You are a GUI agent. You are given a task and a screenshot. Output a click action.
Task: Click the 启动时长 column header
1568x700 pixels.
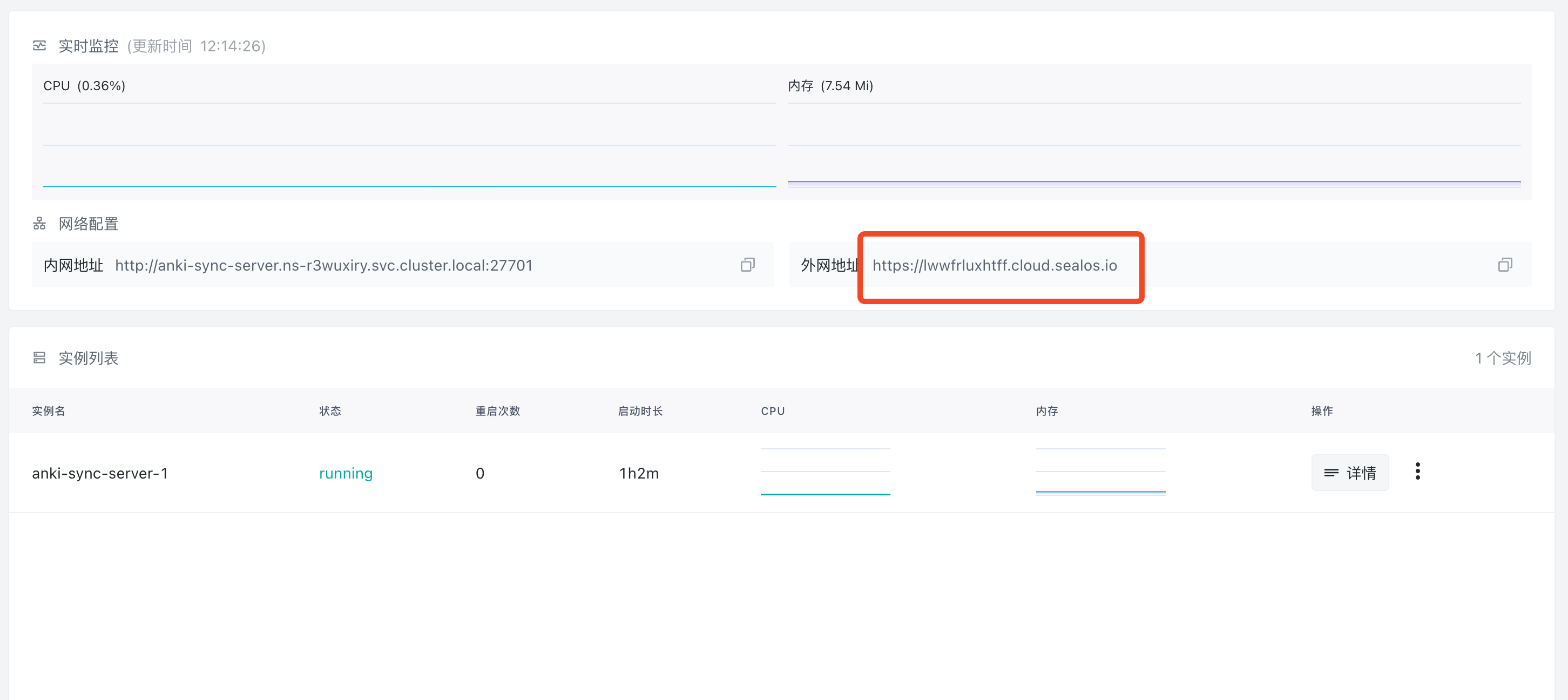640,411
